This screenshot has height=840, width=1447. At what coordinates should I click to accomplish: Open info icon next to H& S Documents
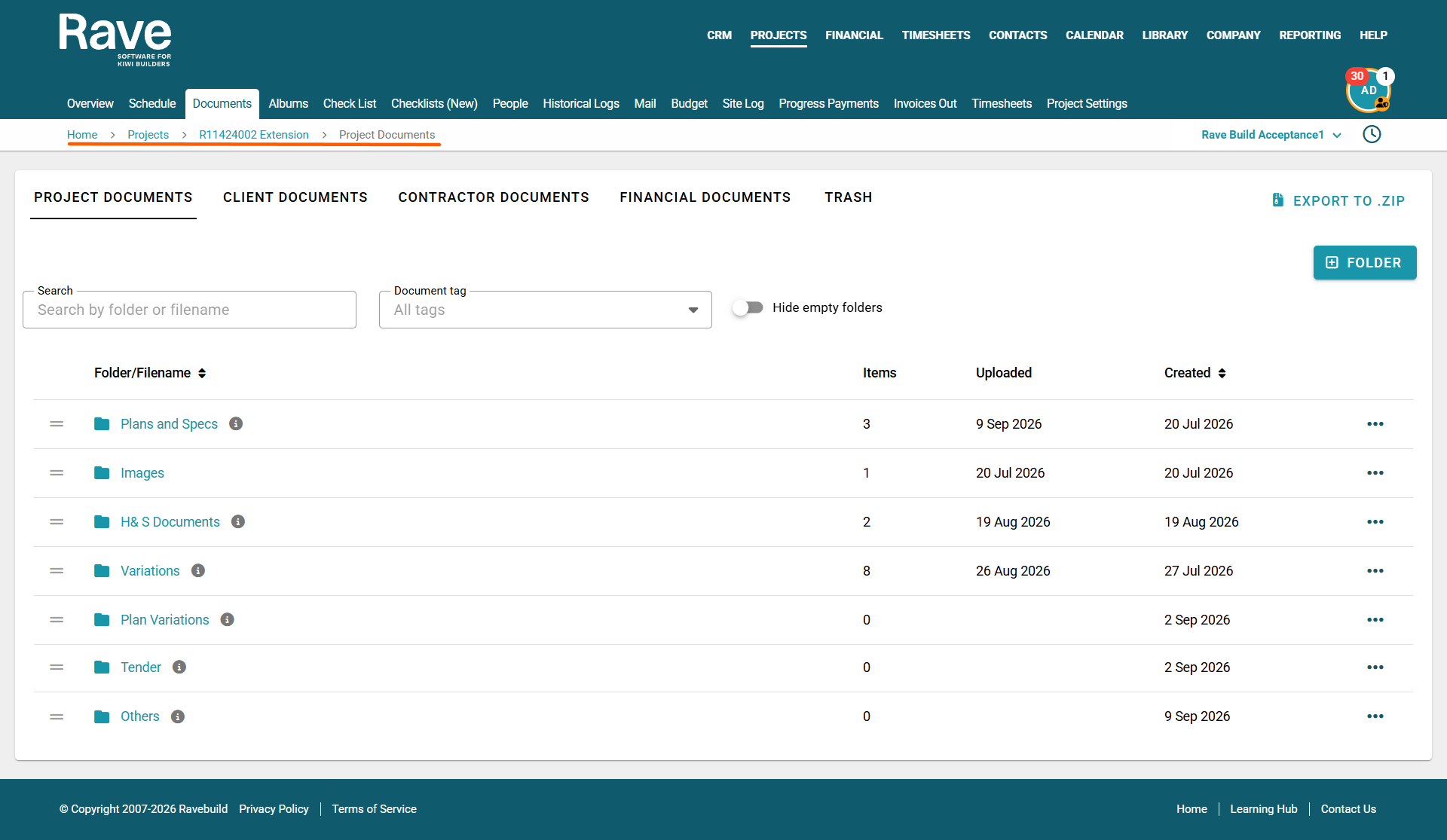238,521
